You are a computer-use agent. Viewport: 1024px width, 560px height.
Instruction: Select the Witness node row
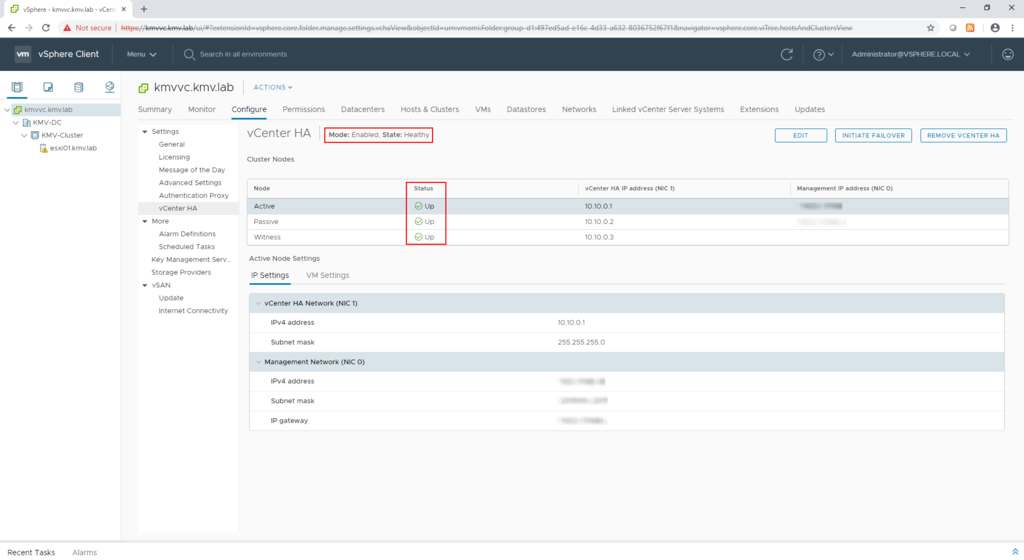point(628,238)
